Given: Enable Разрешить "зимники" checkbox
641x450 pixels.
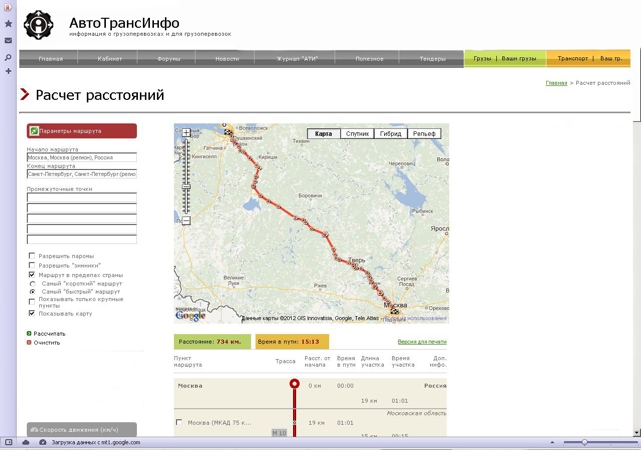Looking at the screenshot, I should (x=32, y=265).
